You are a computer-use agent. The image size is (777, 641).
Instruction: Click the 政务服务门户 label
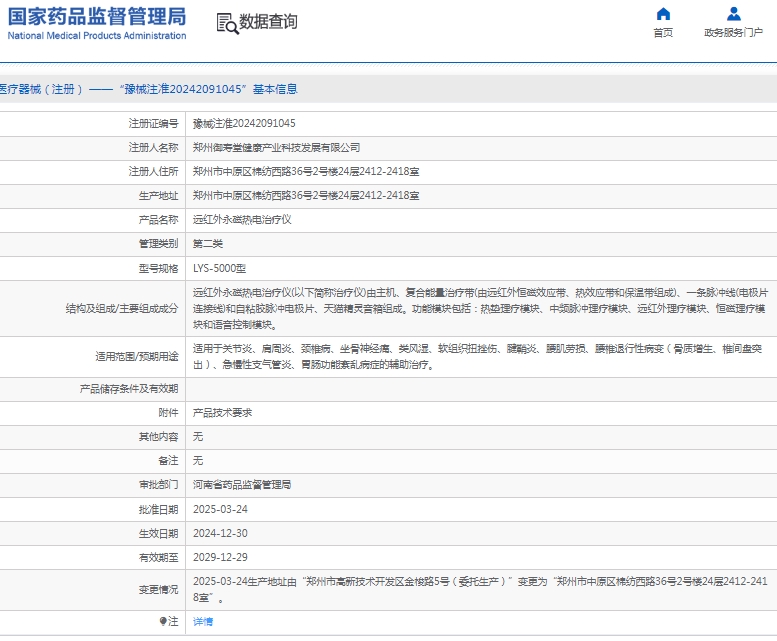tap(733, 33)
